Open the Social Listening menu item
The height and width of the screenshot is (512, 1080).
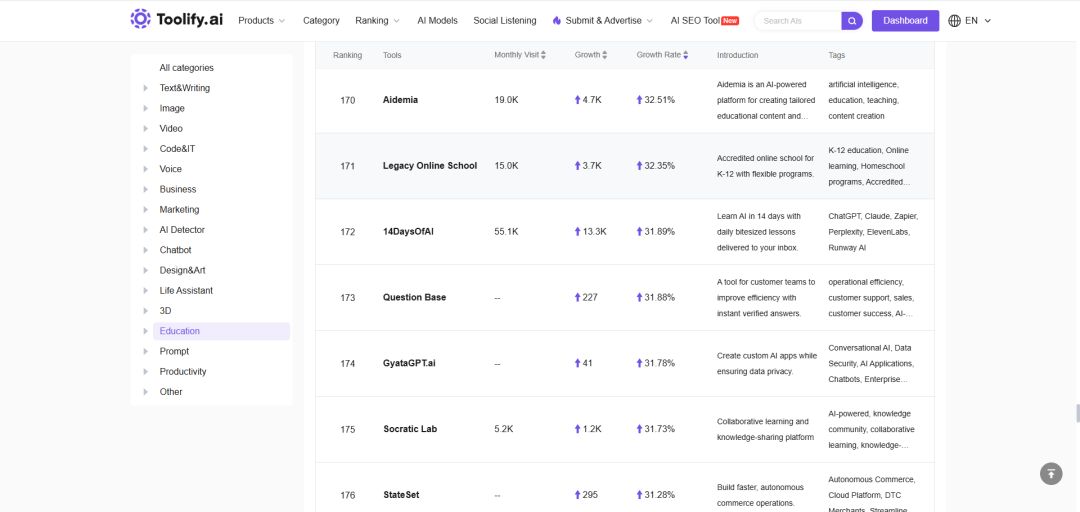coord(505,21)
